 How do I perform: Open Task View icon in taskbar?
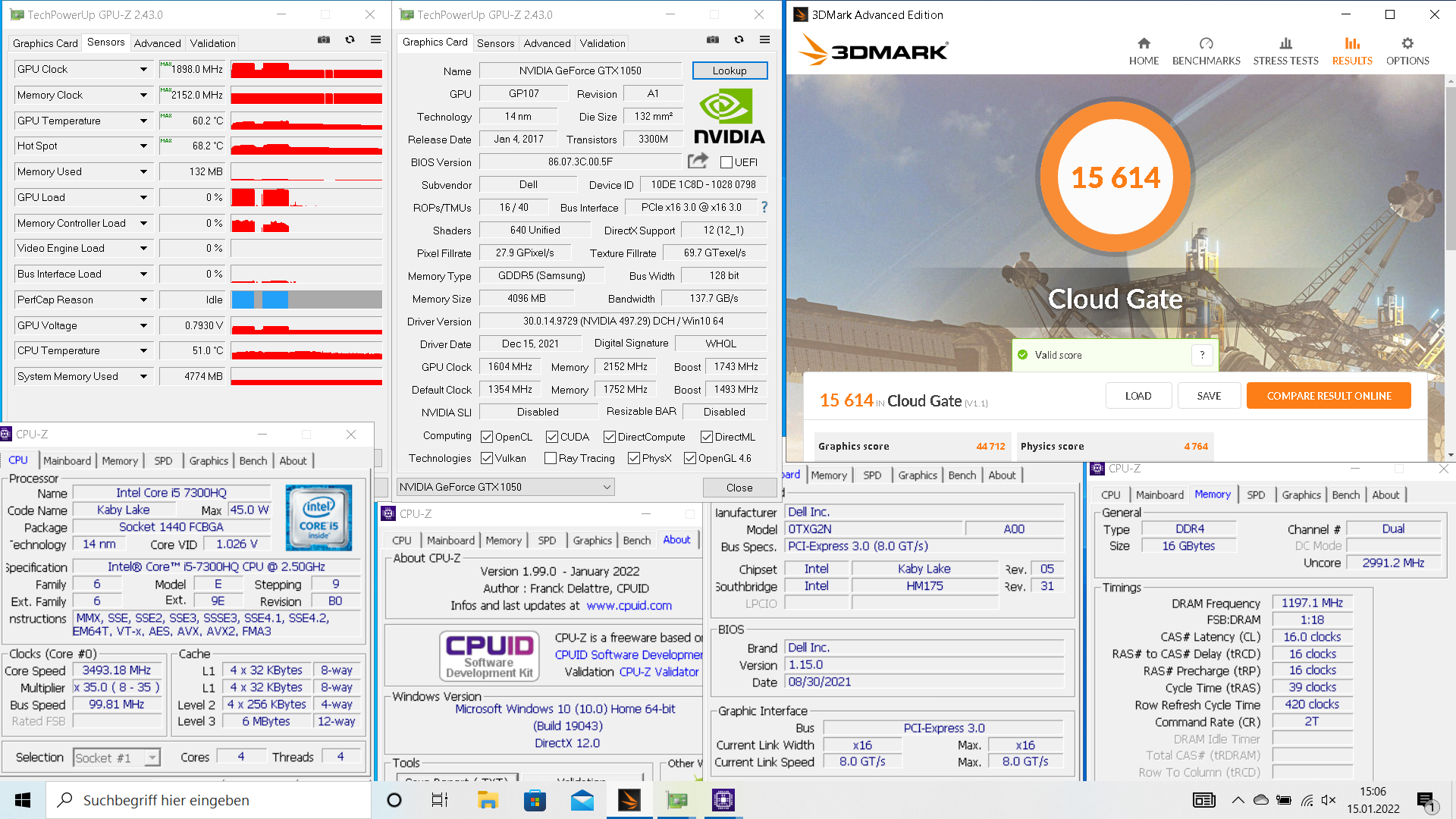pos(440,800)
